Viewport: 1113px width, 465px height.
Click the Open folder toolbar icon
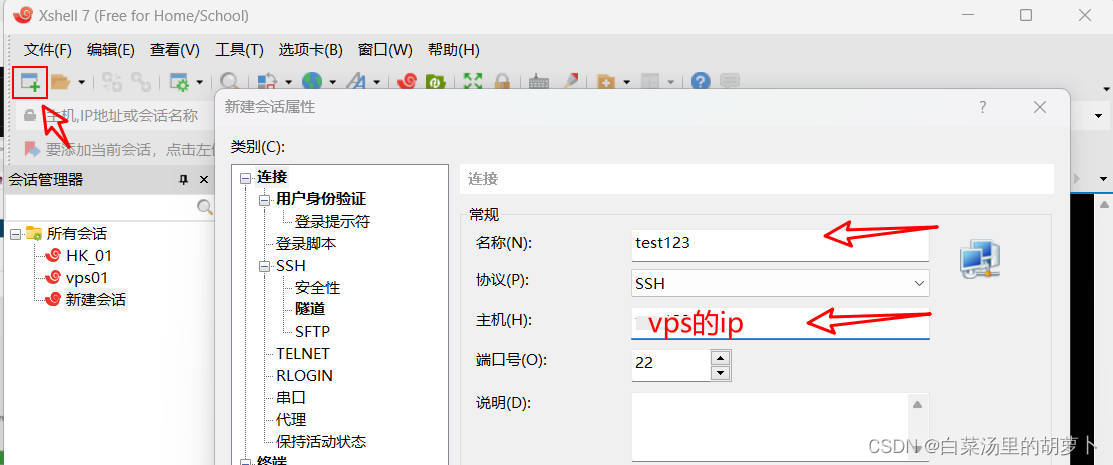point(60,82)
